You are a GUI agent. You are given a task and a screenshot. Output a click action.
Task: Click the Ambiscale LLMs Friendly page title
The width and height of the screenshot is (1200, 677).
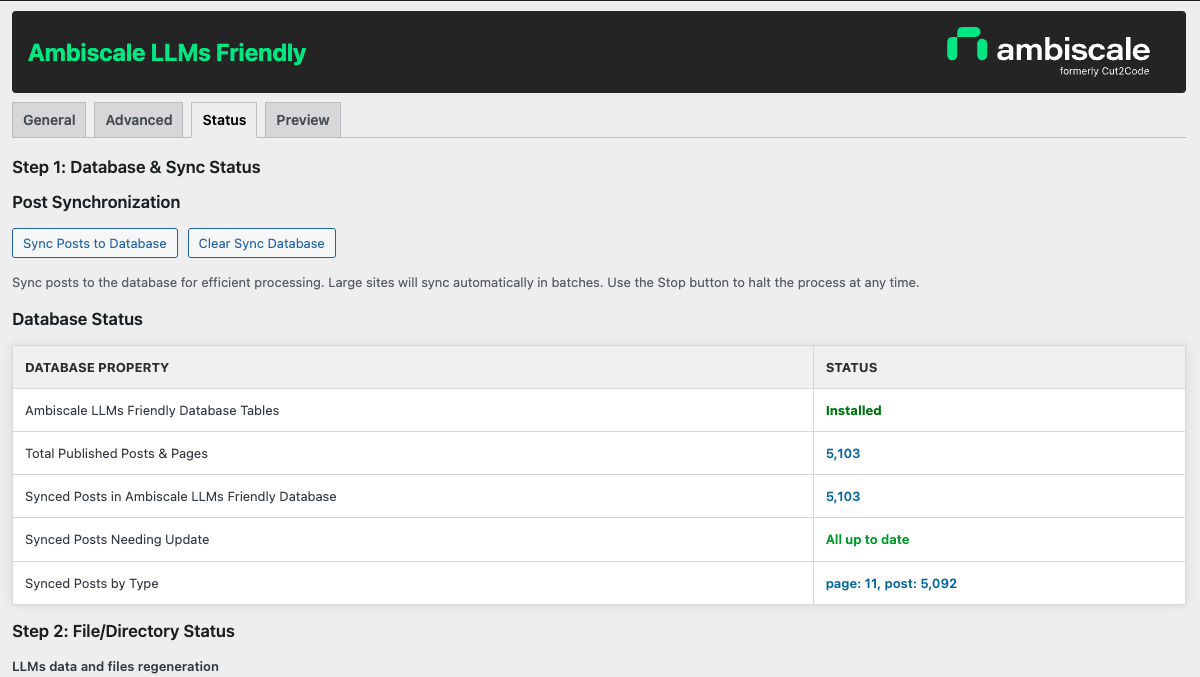(x=167, y=53)
